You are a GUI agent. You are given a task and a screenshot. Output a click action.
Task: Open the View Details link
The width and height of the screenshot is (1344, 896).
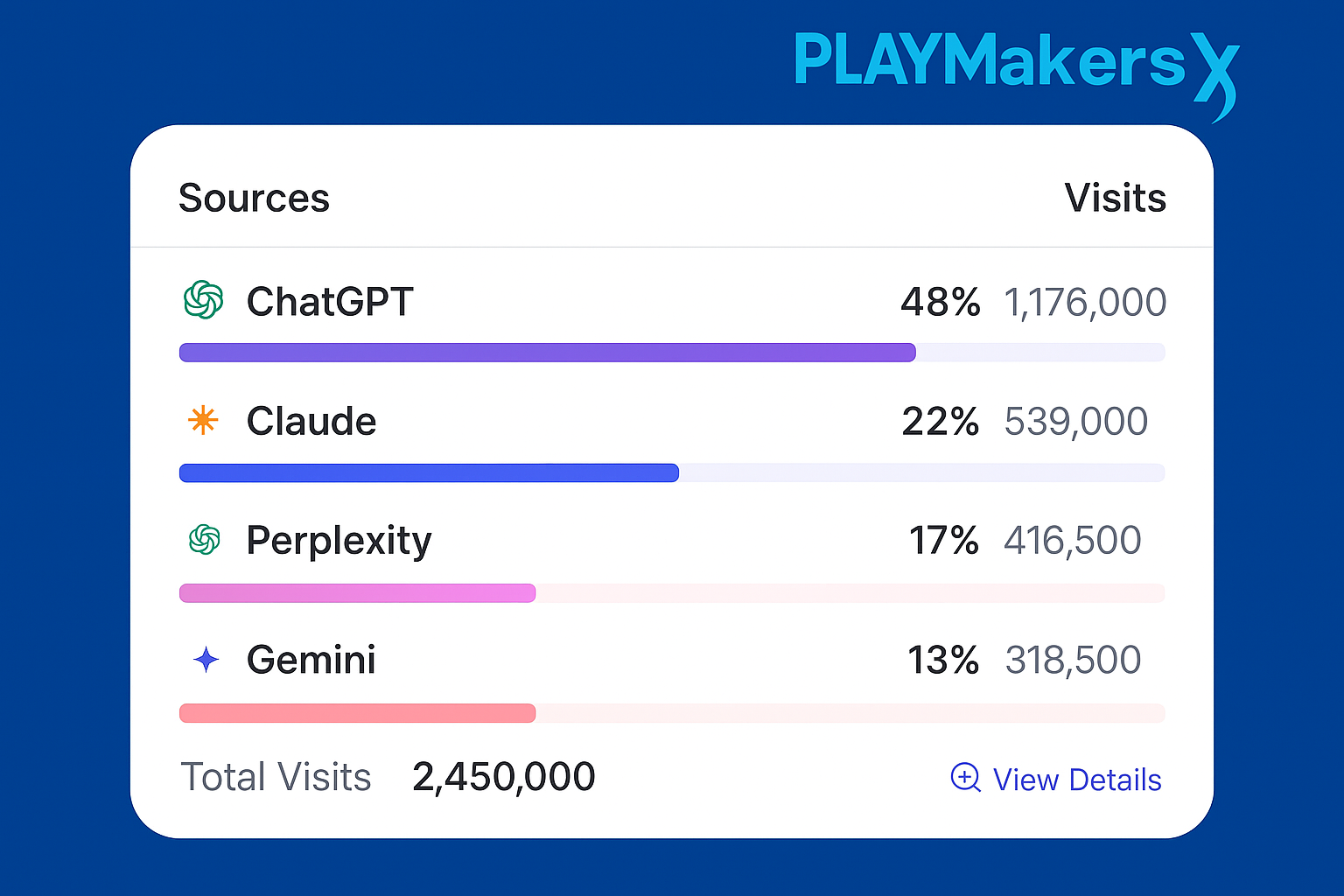tap(1076, 779)
